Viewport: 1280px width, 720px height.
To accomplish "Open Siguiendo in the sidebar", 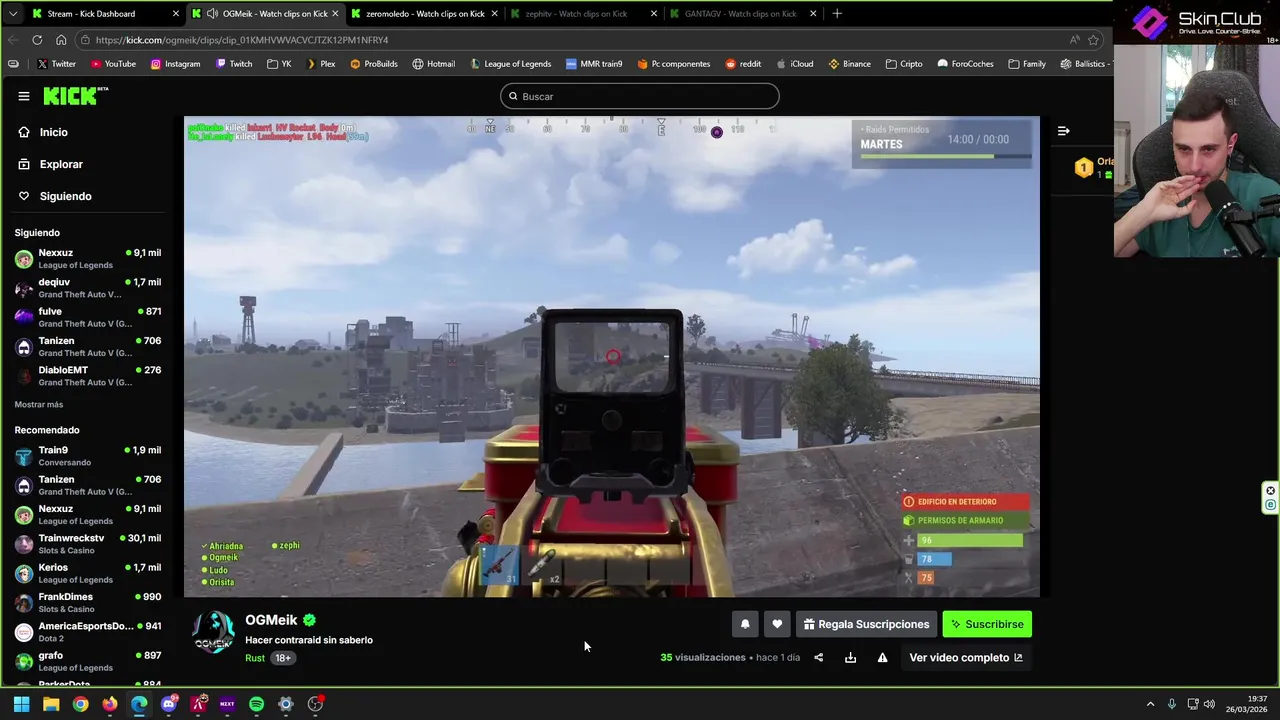I will click(65, 196).
